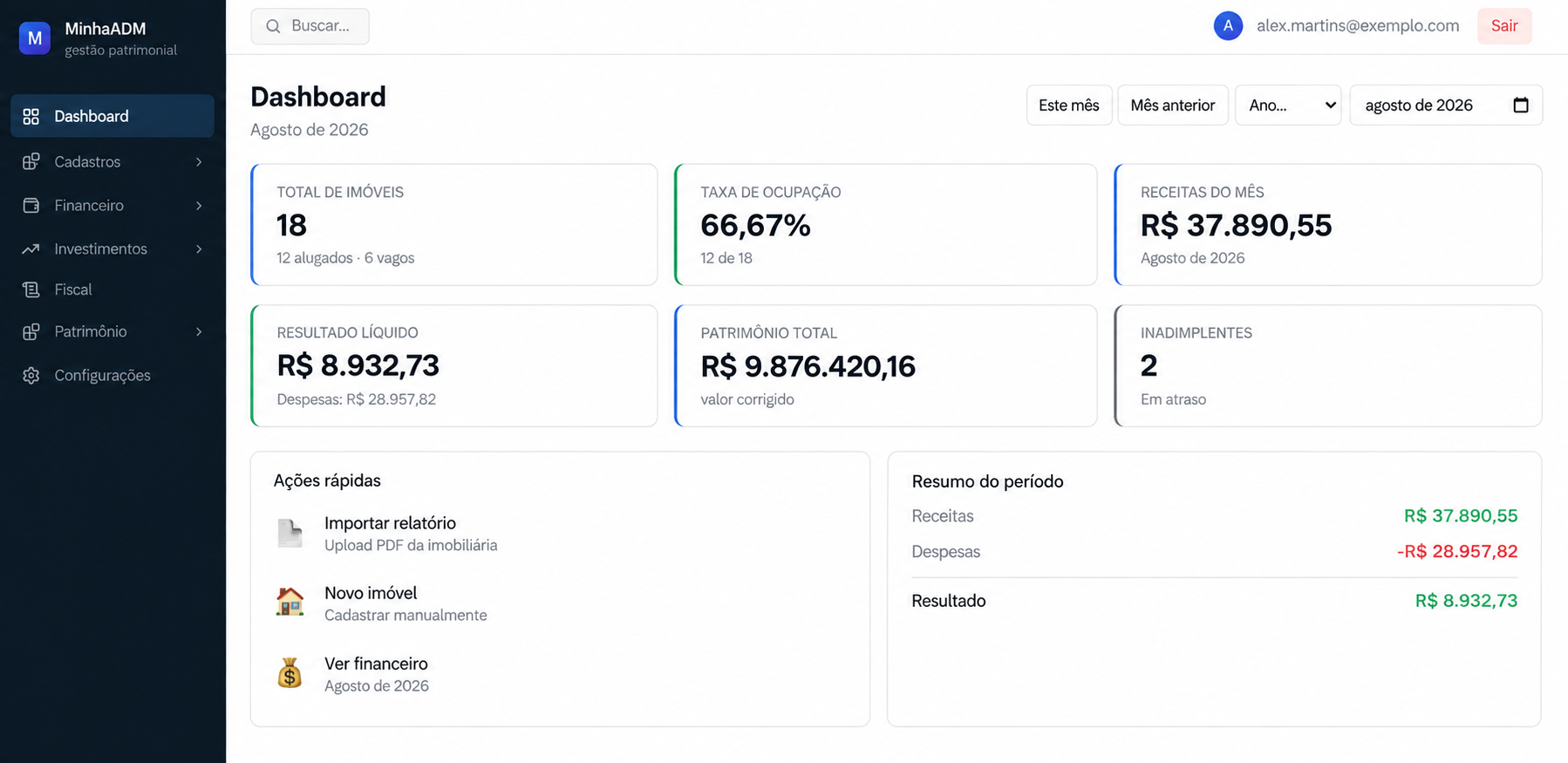The height and width of the screenshot is (763, 1568).
Task: Click the Resultado R$ 8.932,73 summary value
Action: tap(1466, 601)
